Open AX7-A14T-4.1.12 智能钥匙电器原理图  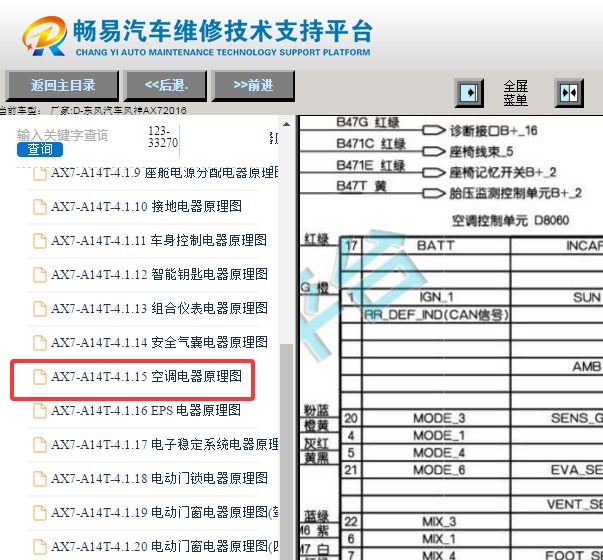point(159,274)
